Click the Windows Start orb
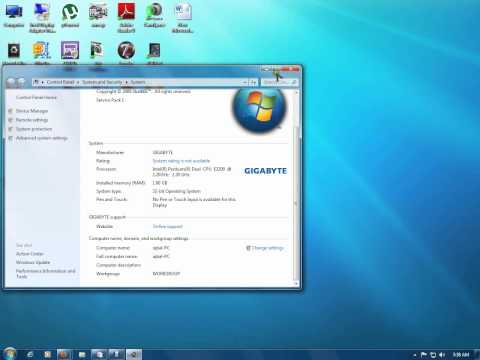 9,354
